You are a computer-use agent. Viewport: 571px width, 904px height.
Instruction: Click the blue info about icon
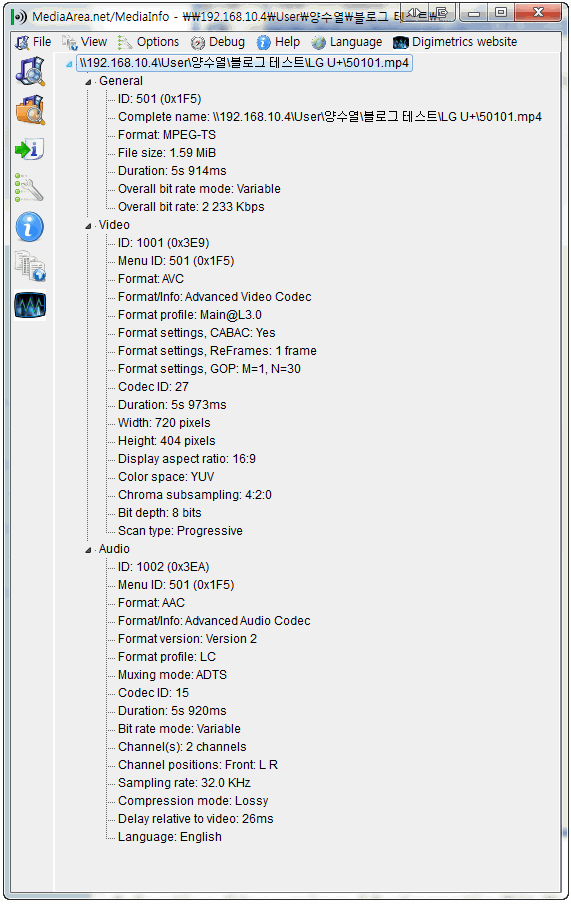point(31,227)
